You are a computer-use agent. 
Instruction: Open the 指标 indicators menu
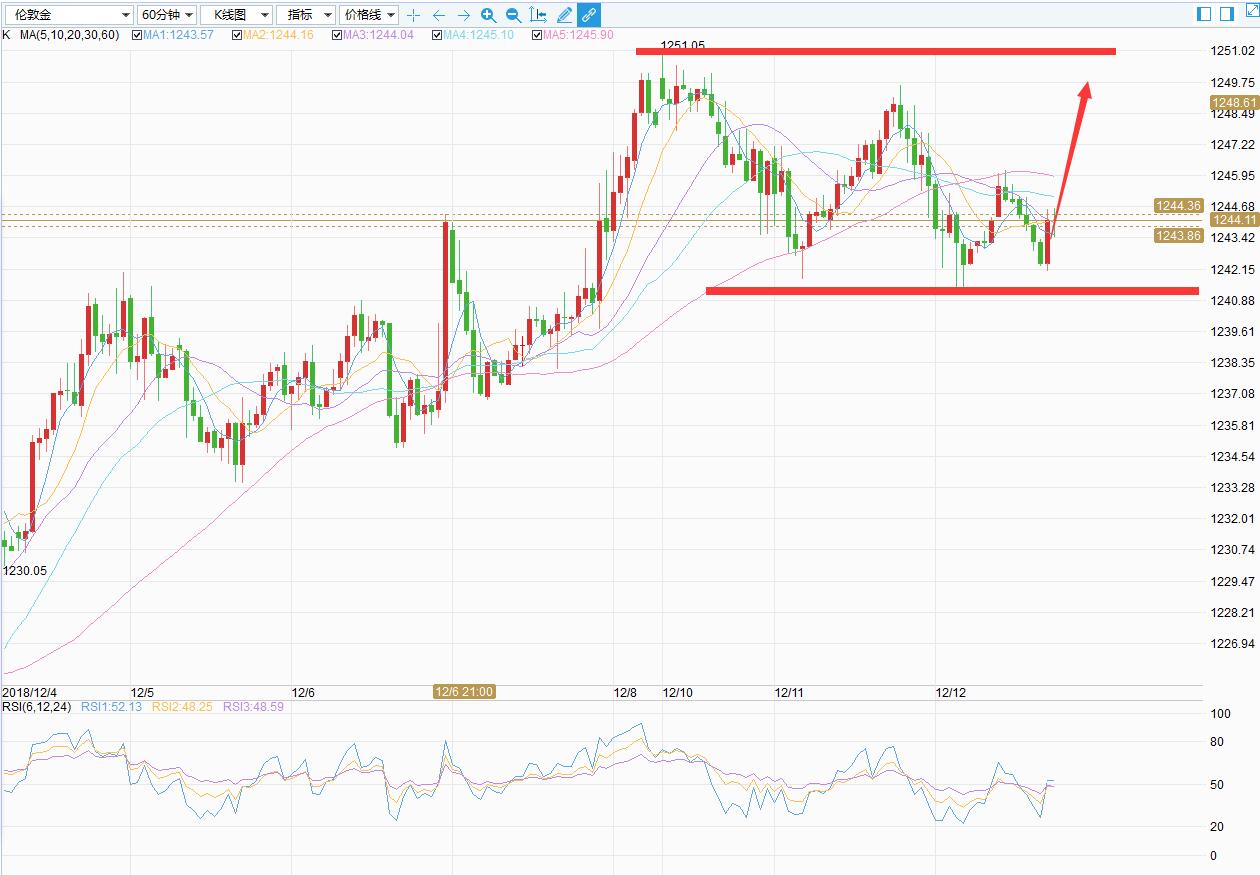(x=306, y=15)
